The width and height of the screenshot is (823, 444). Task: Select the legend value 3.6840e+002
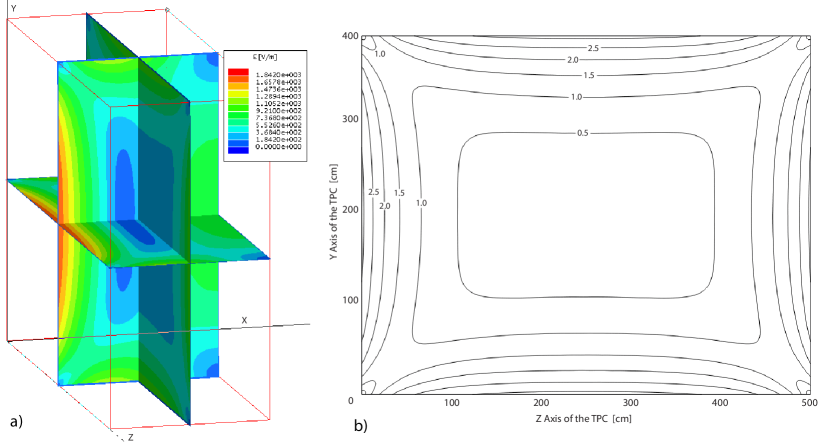point(279,132)
